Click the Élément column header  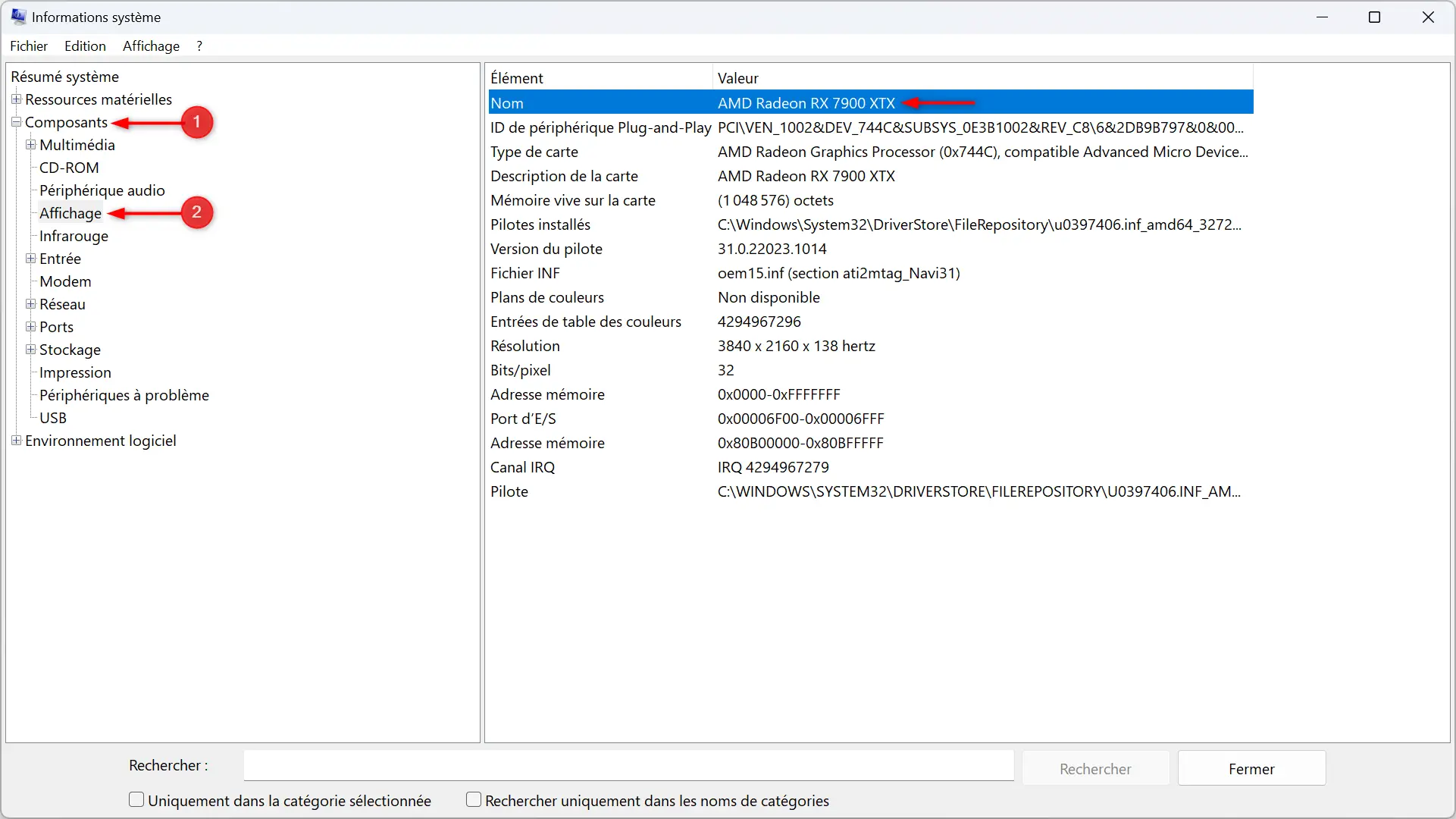pos(600,77)
